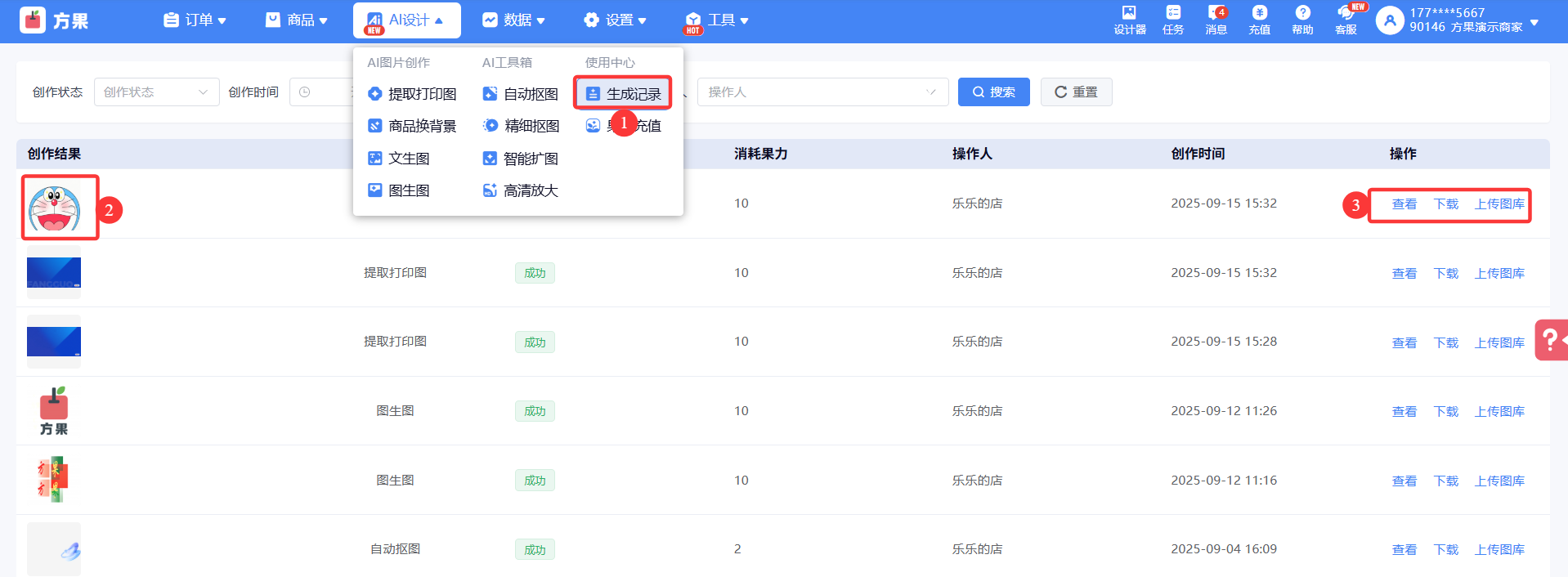
Task: Click 上传图库 for 自动抠图 row
Action: point(1499,549)
